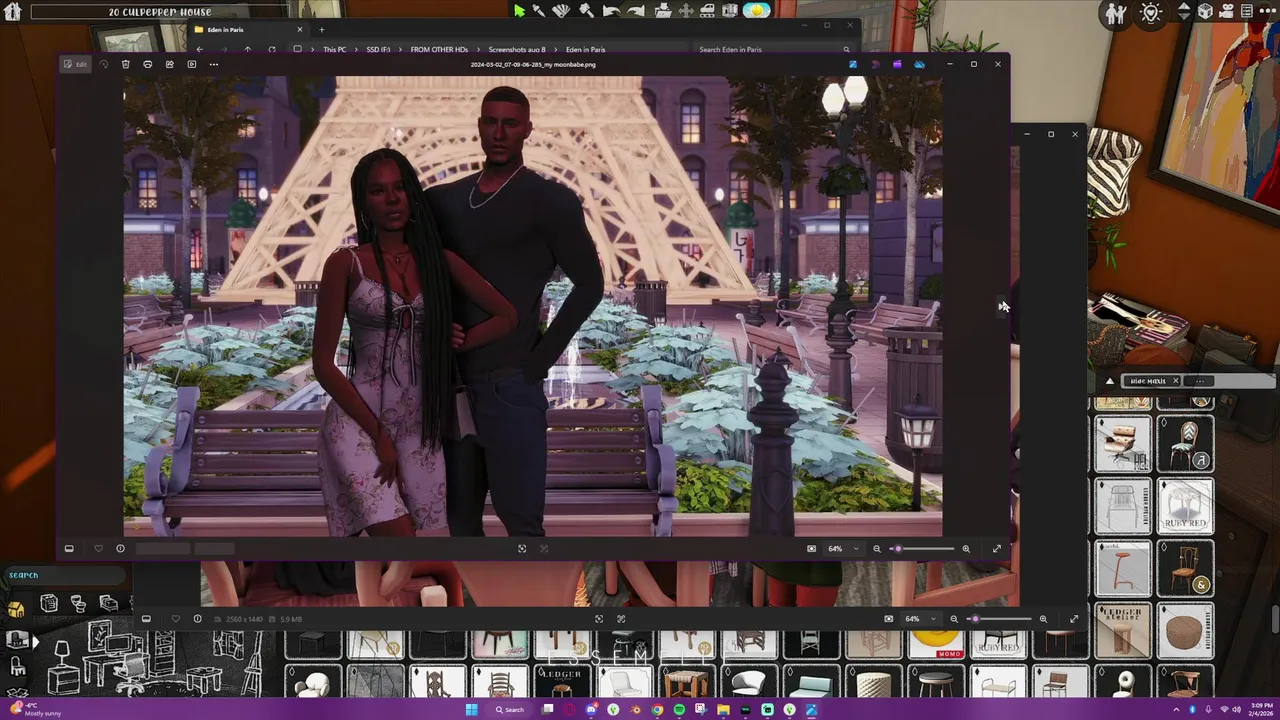Screen dimensions: 1280x720
Task: Focus the 'Search Eden in Paris' field
Action: pyautogui.click(x=774, y=49)
